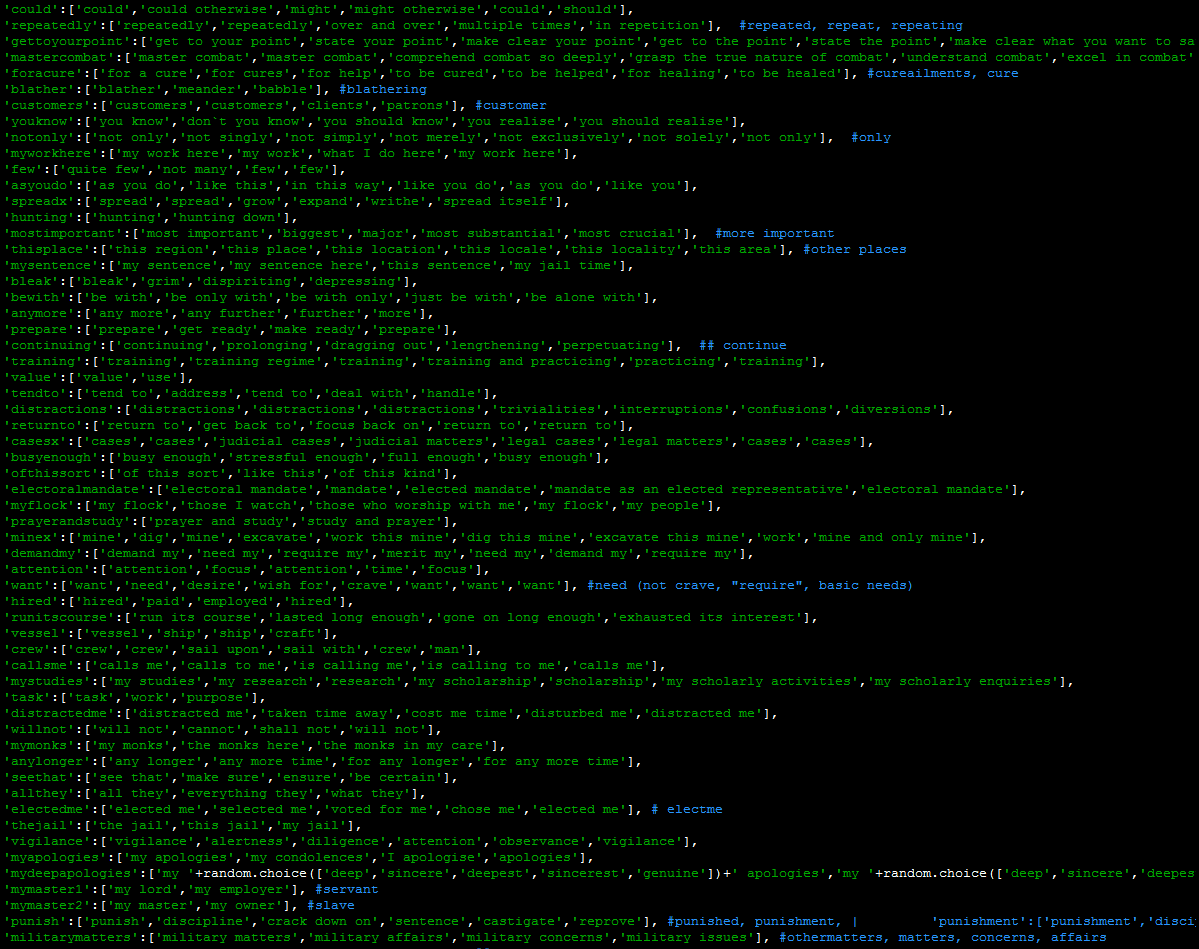Click the 'mastercombat' key
The width and height of the screenshot is (1199, 949).
pos(59,57)
